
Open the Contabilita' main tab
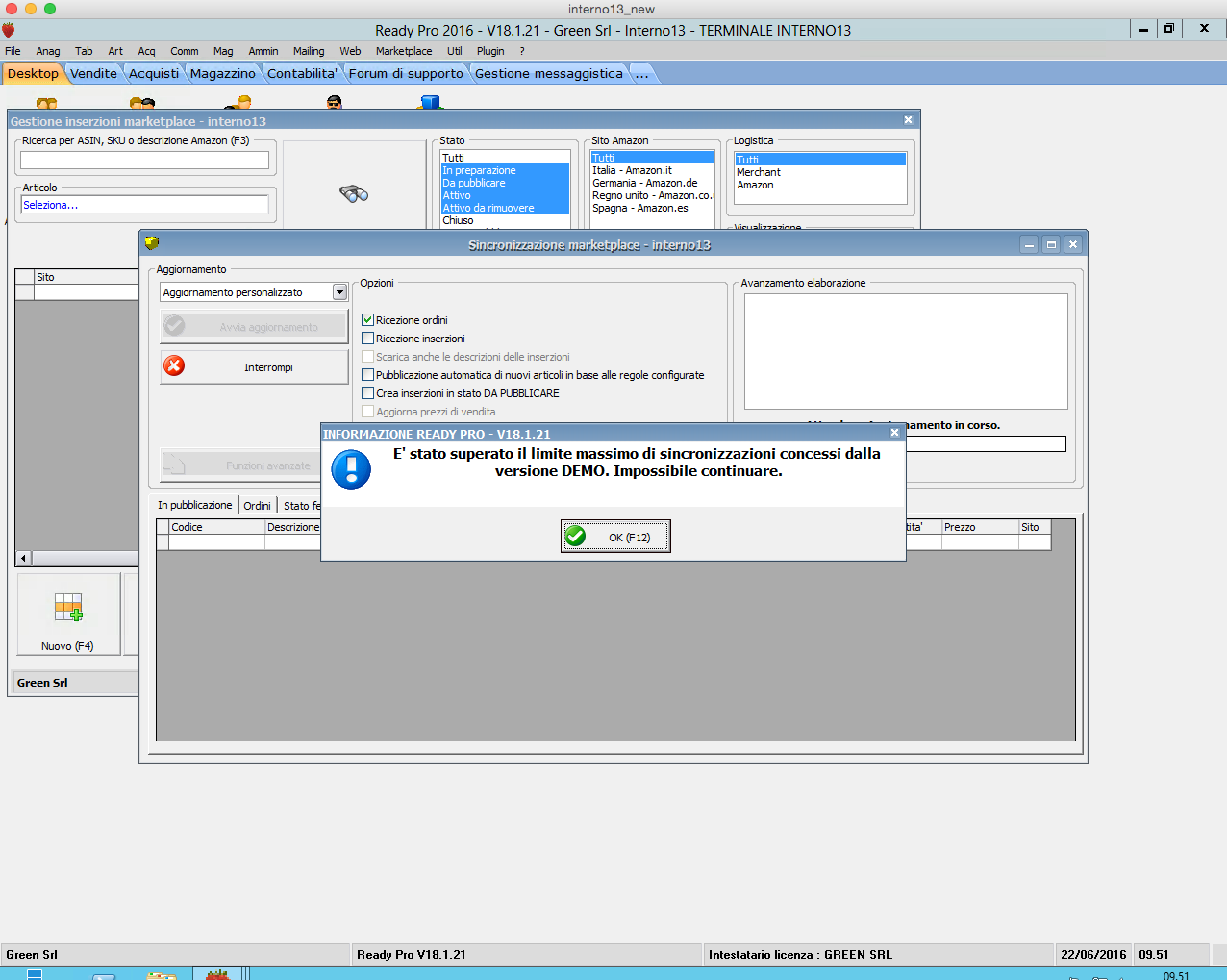(x=302, y=73)
